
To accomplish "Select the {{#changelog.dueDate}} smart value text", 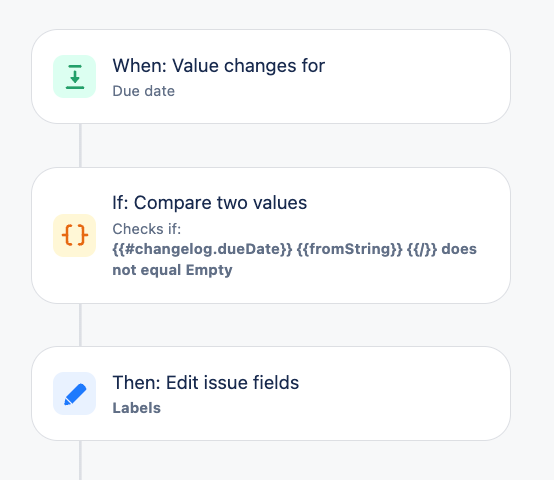I will pos(202,249).
